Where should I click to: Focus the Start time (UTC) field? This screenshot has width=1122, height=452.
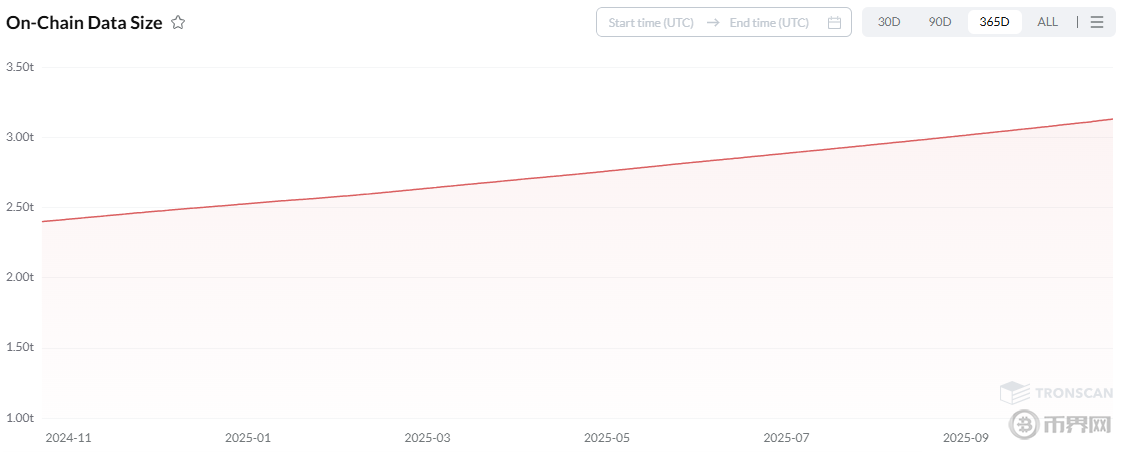(x=651, y=23)
